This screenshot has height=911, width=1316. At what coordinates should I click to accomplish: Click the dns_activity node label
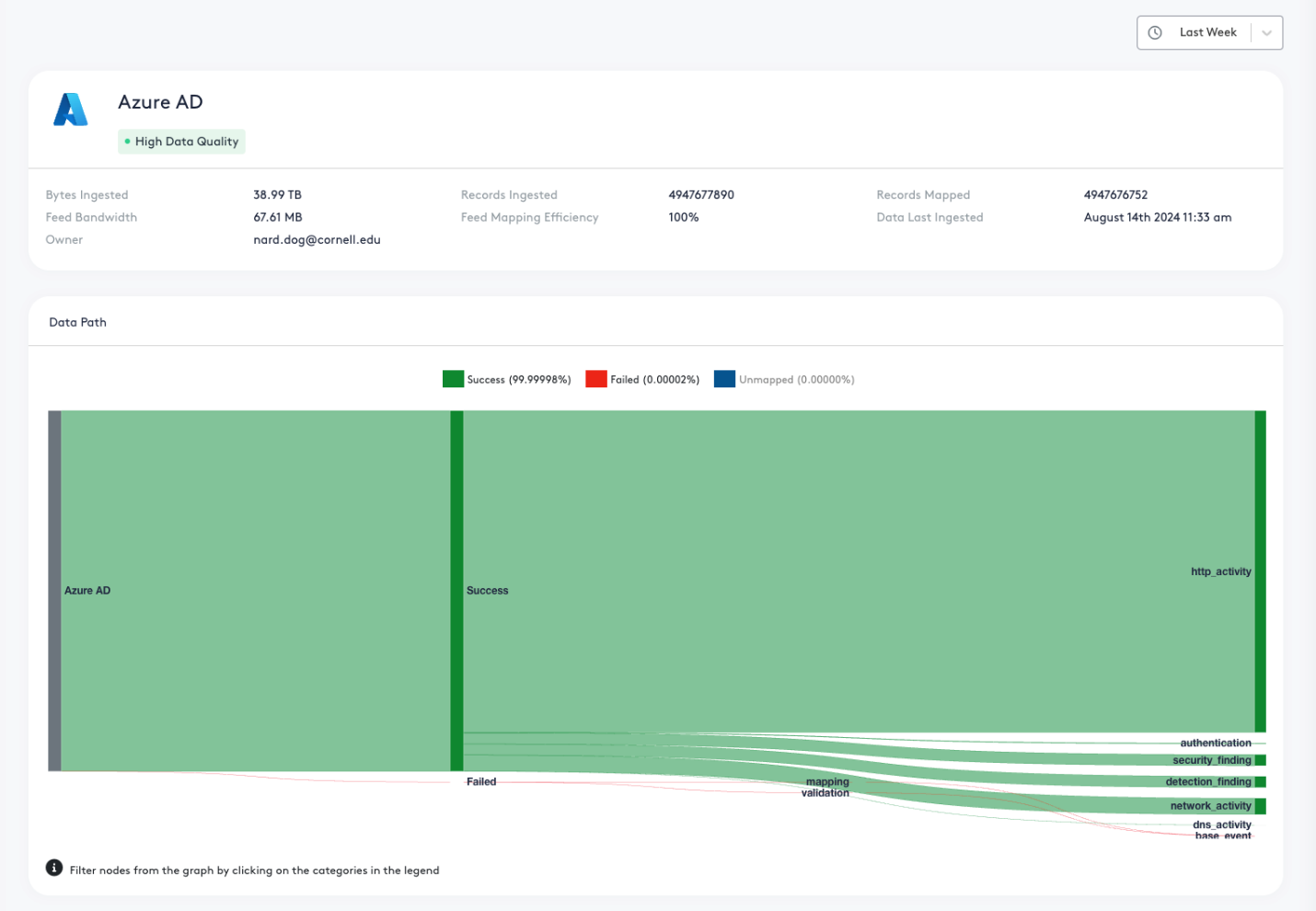[1222, 825]
